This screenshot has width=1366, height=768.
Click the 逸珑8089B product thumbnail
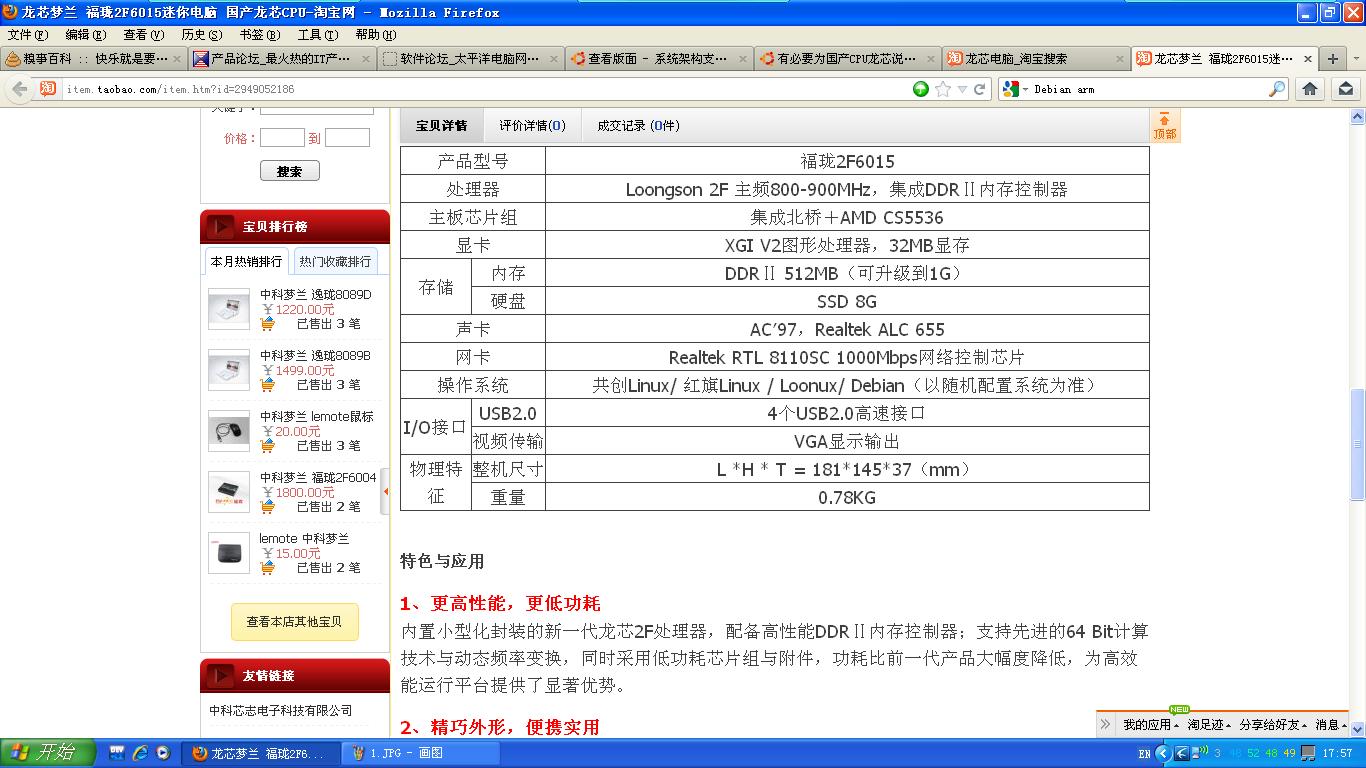[x=229, y=370]
